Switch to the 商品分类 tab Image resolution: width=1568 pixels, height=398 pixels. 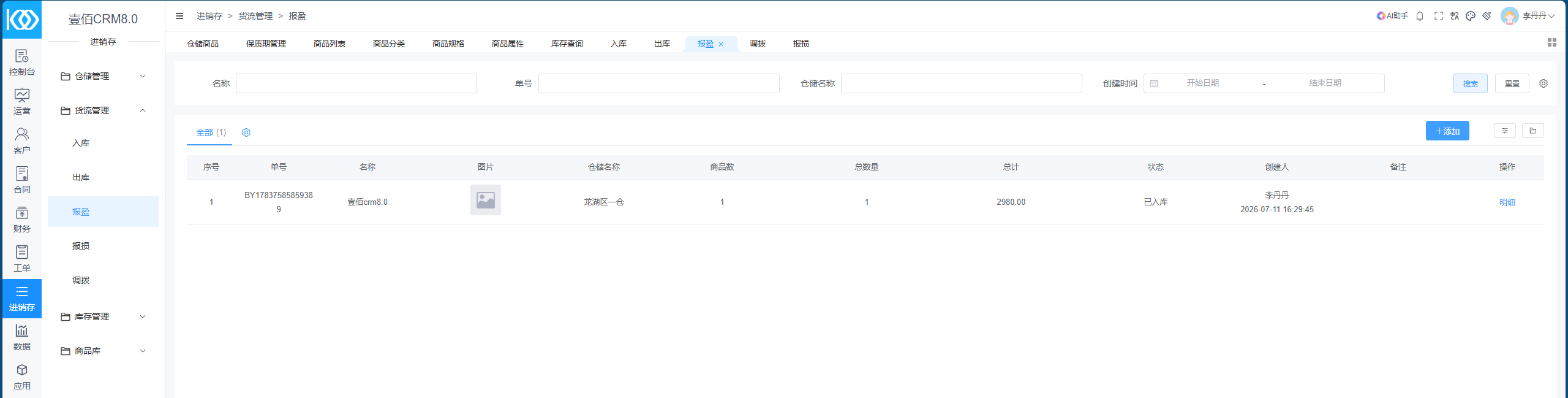[389, 44]
